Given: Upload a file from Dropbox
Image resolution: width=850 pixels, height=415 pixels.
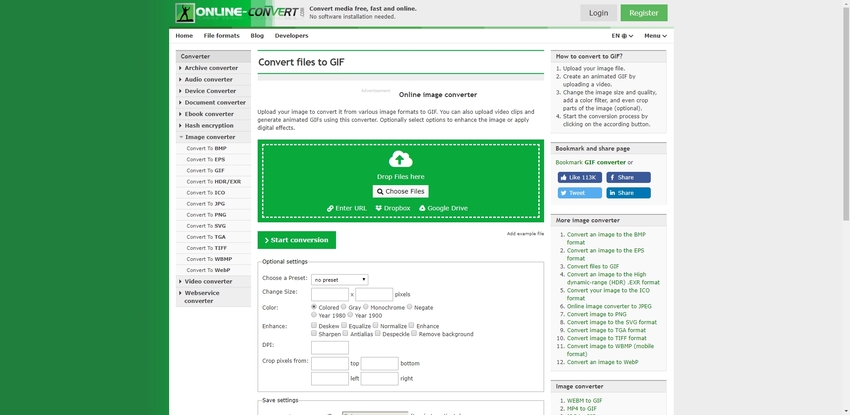Looking at the screenshot, I should tap(393, 208).
